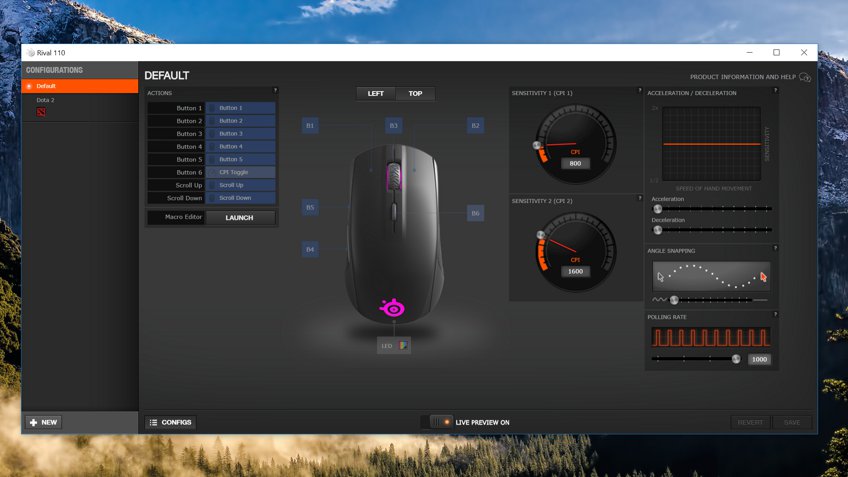Image resolution: width=848 pixels, height=477 pixels.
Task: Click the angle snapping preview curve
Action: [712, 276]
